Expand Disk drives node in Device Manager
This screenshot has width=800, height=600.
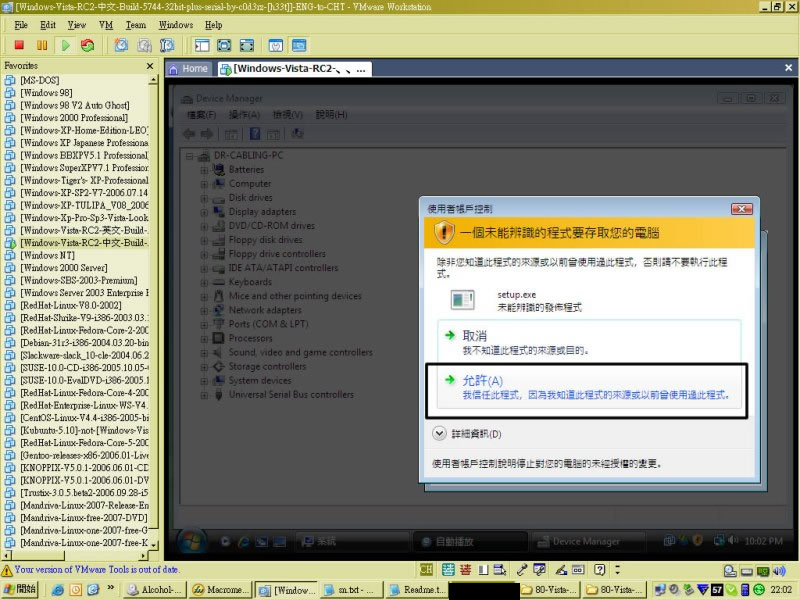(x=204, y=198)
